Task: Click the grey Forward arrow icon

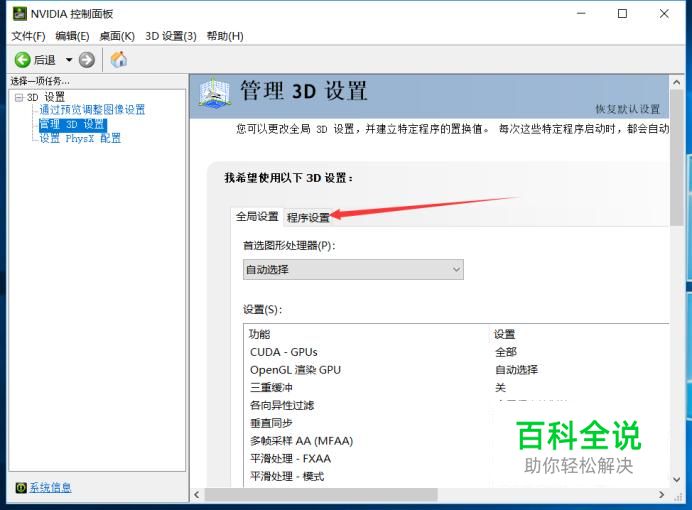Action: (86, 60)
